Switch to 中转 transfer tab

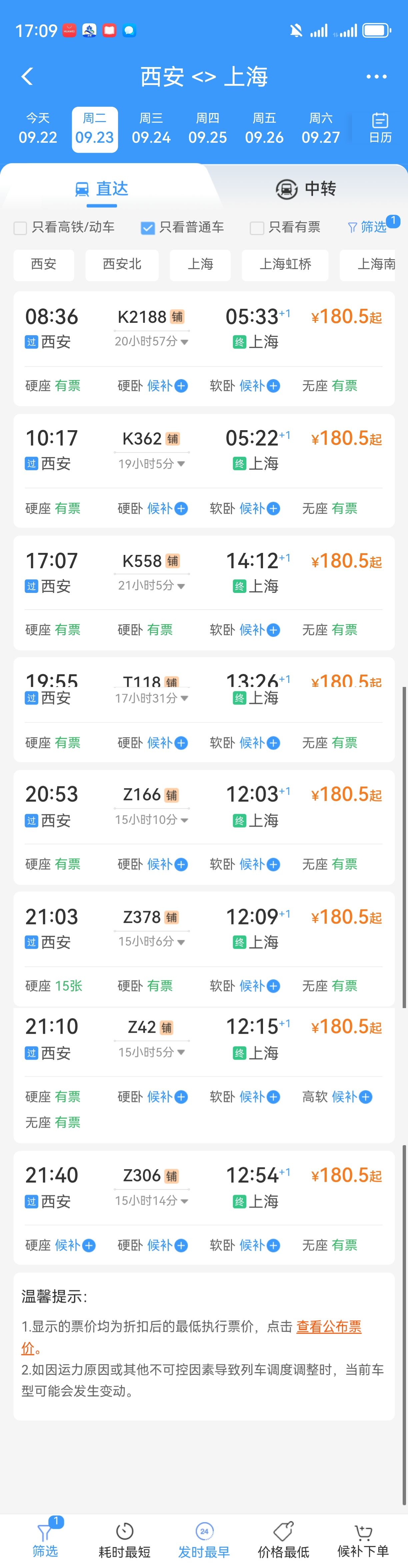306,189
